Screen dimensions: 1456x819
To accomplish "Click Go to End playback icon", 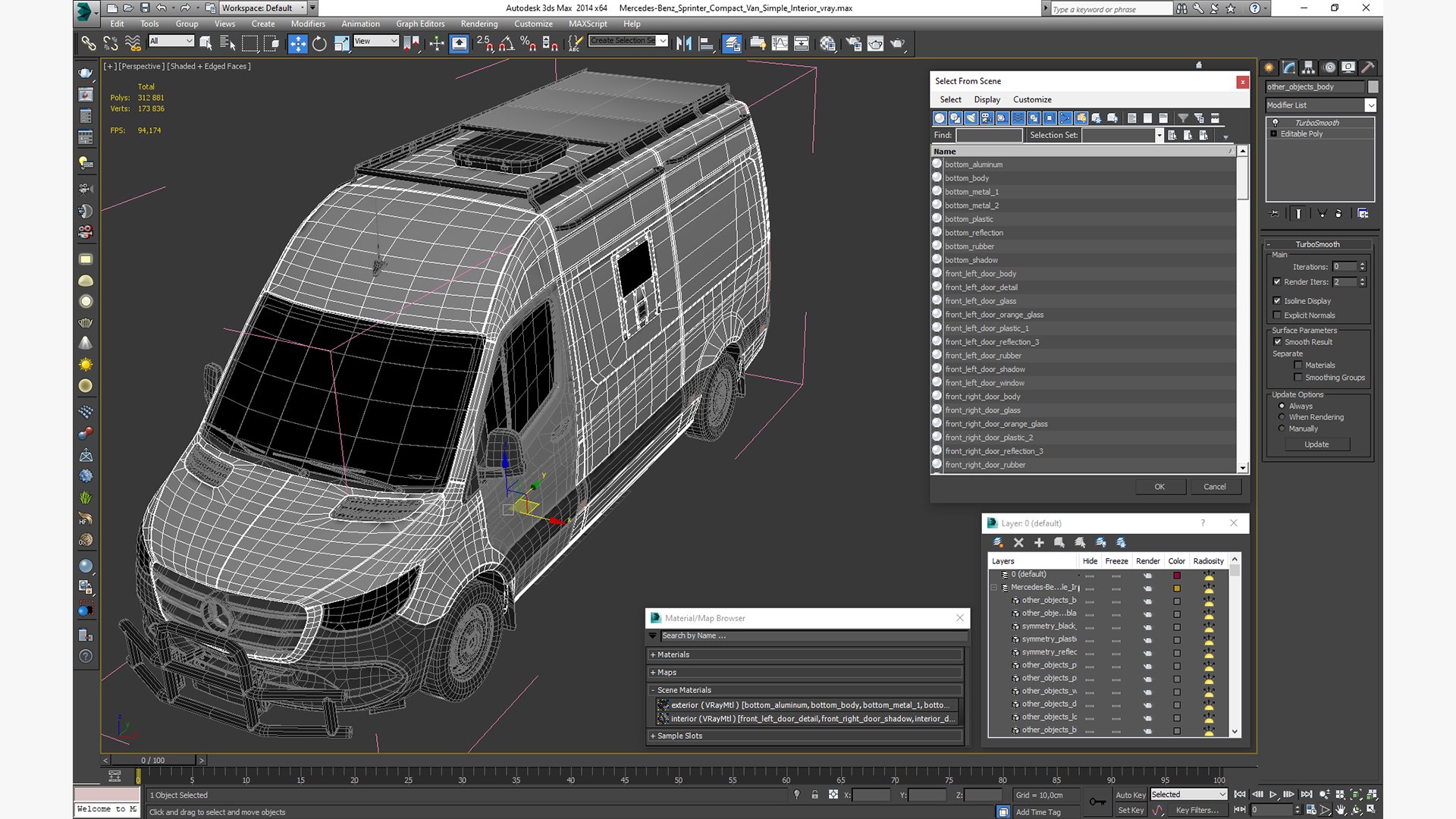I will coord(1306,794).
